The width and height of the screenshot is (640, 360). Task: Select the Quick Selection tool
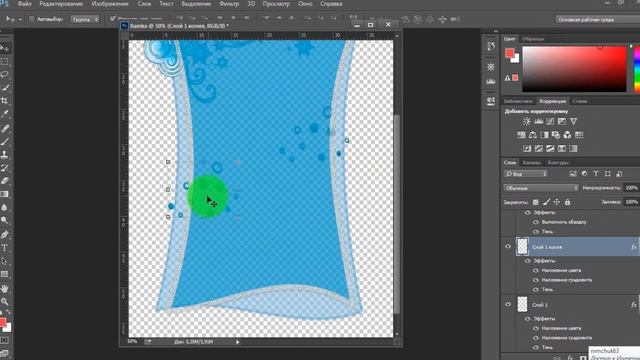point(4,88)
